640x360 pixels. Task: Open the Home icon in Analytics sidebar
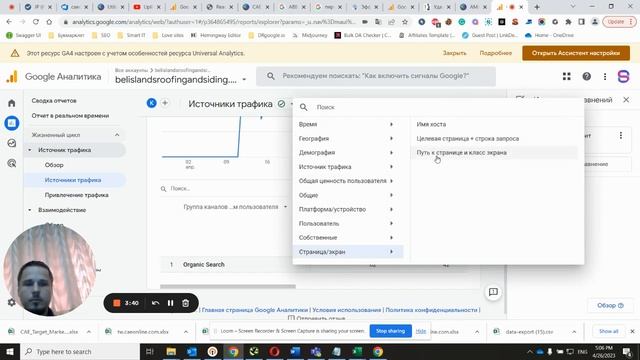point(11,103)
